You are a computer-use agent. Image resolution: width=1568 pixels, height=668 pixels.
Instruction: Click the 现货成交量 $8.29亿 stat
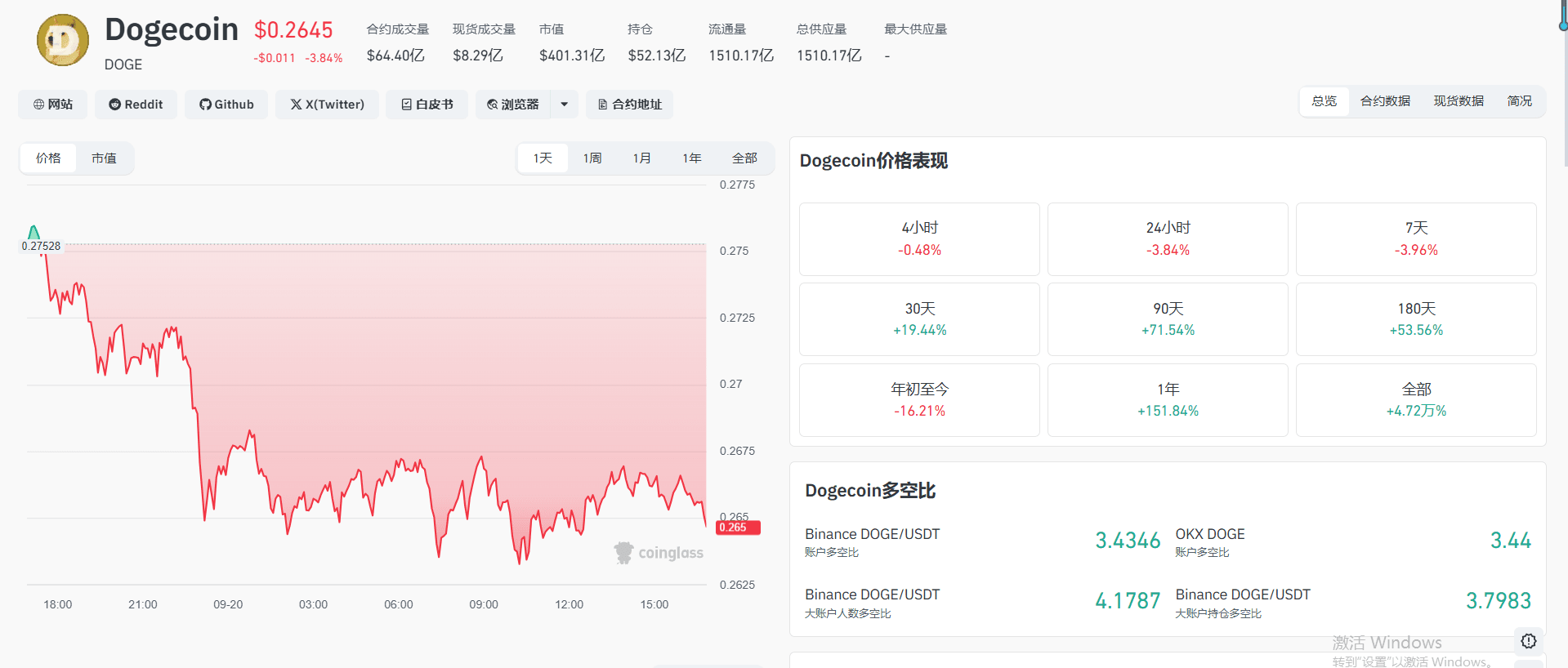[484, 42]
